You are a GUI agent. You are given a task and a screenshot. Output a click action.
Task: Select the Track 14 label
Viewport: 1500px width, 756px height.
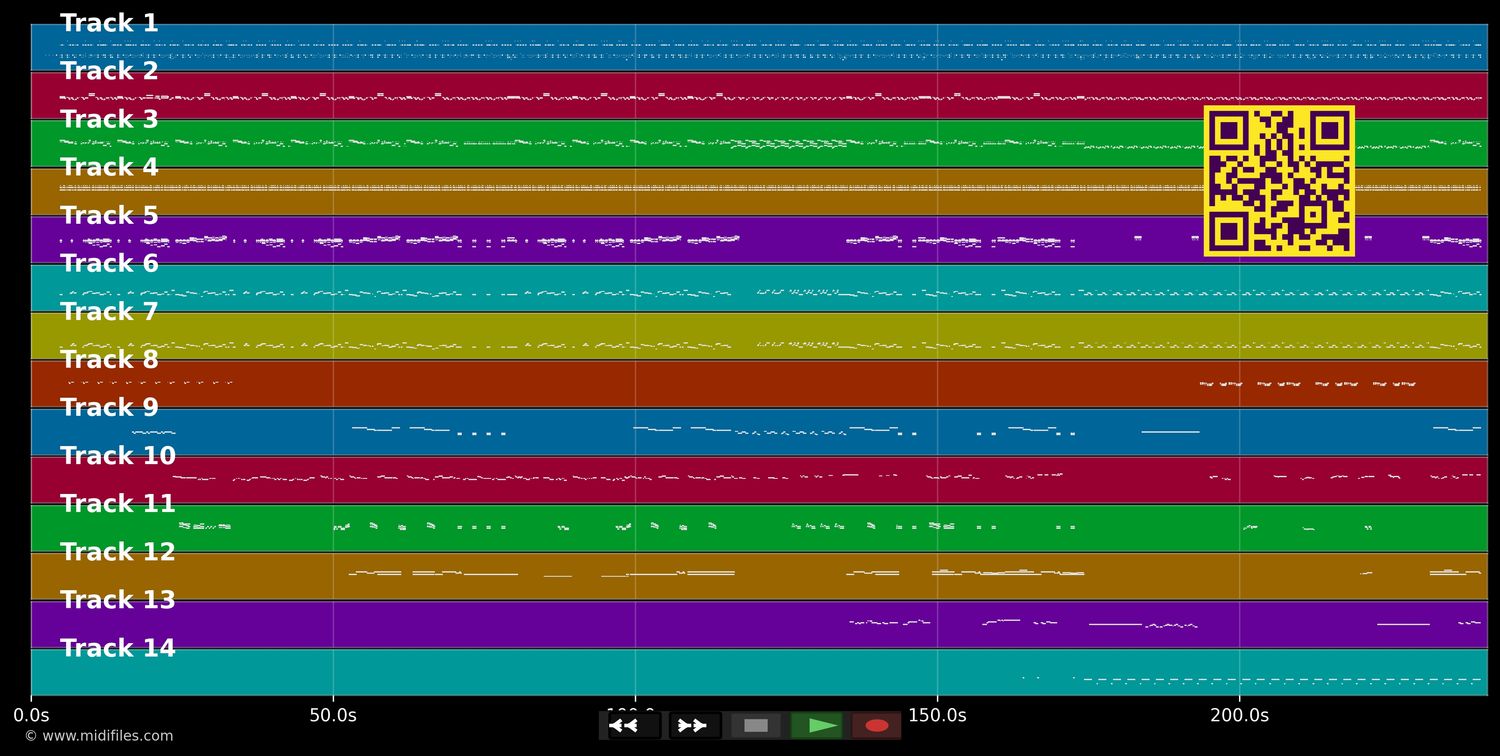pyautogui.click(x=118, y=648)
